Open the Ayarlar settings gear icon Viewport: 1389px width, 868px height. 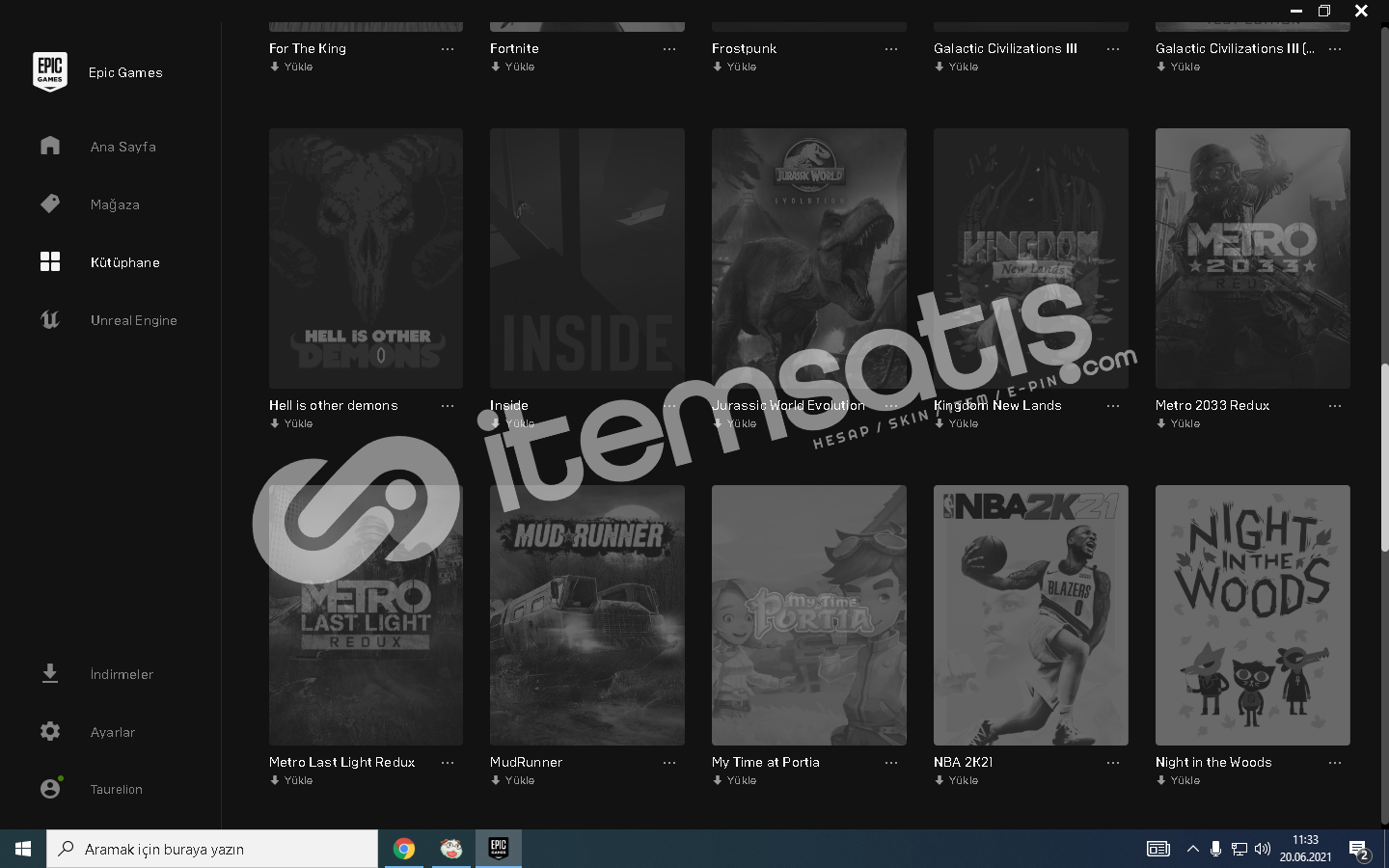(50, 731)
